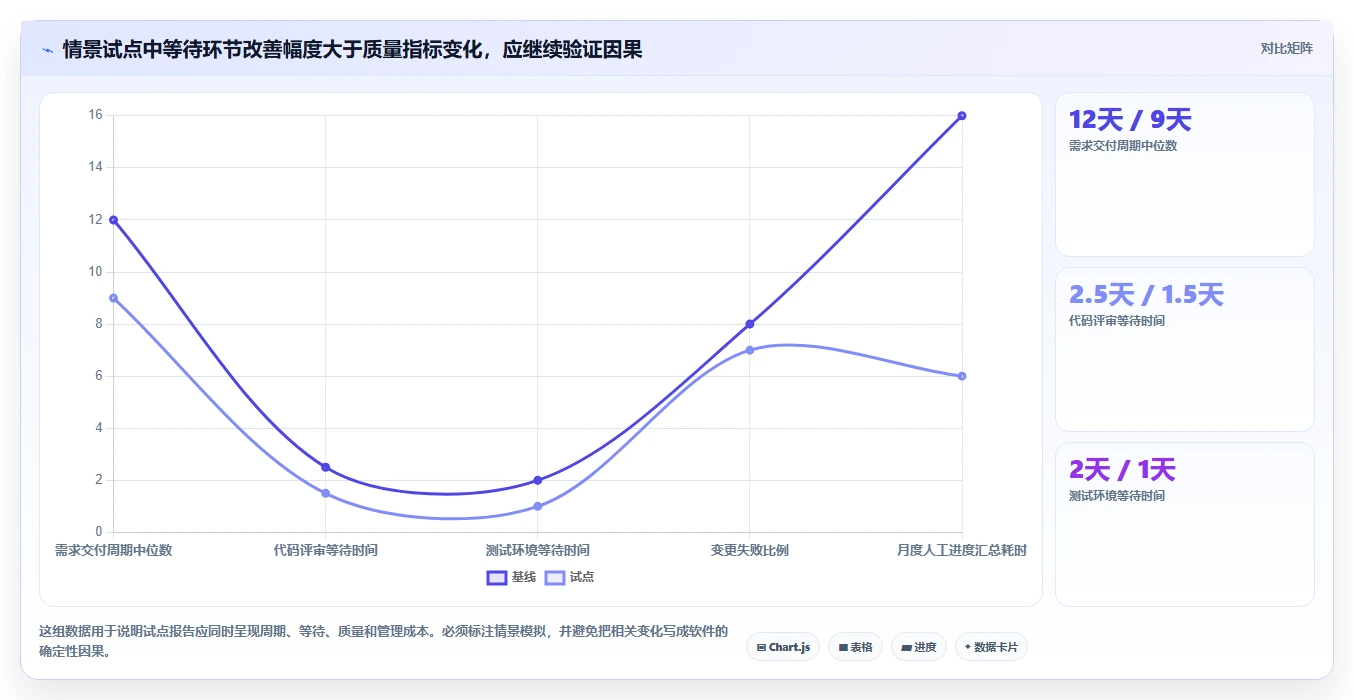The image size is (1354, 700).
Task: Click the 基线 point at 代码评审等待时间
Action: click(x=325, y=467)
